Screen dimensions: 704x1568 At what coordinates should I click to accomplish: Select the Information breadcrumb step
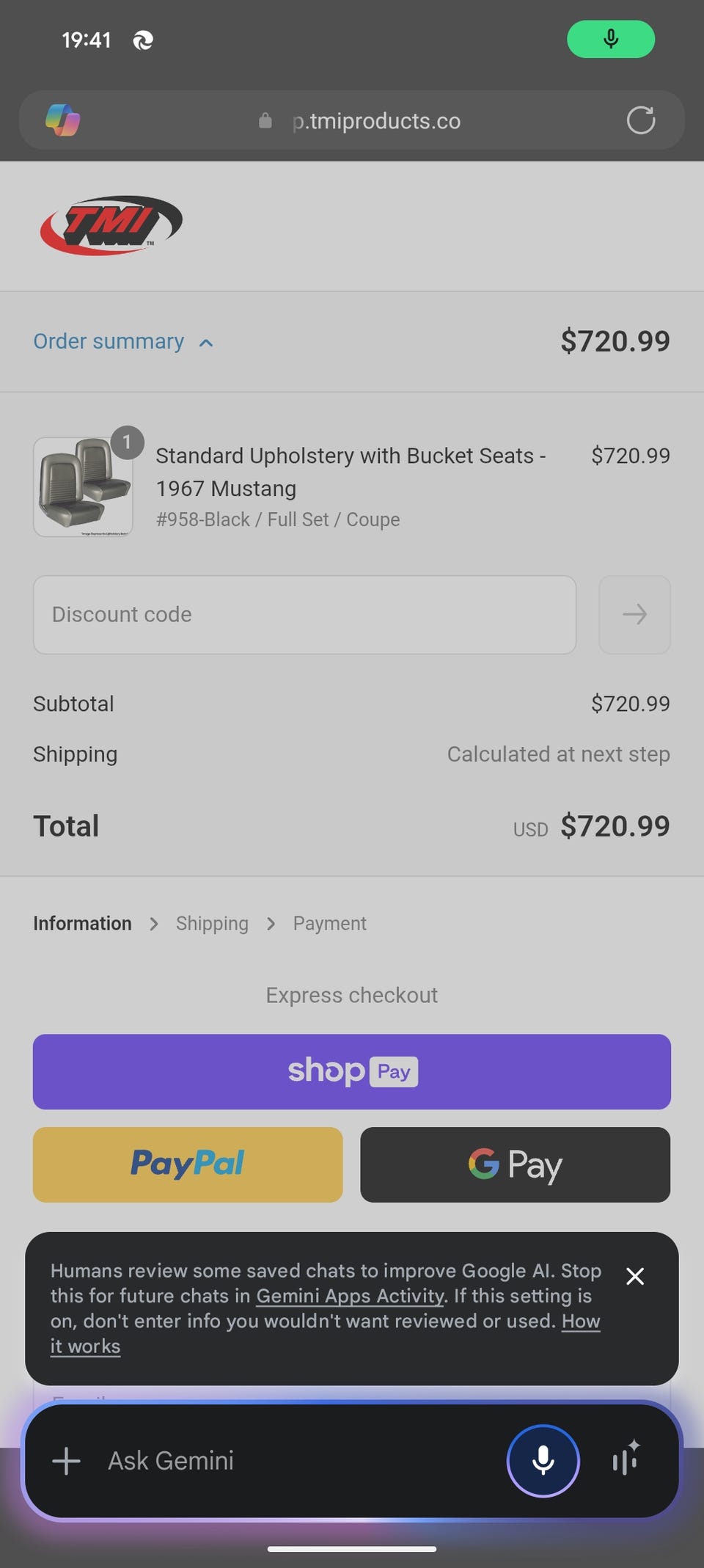(82, 923)
